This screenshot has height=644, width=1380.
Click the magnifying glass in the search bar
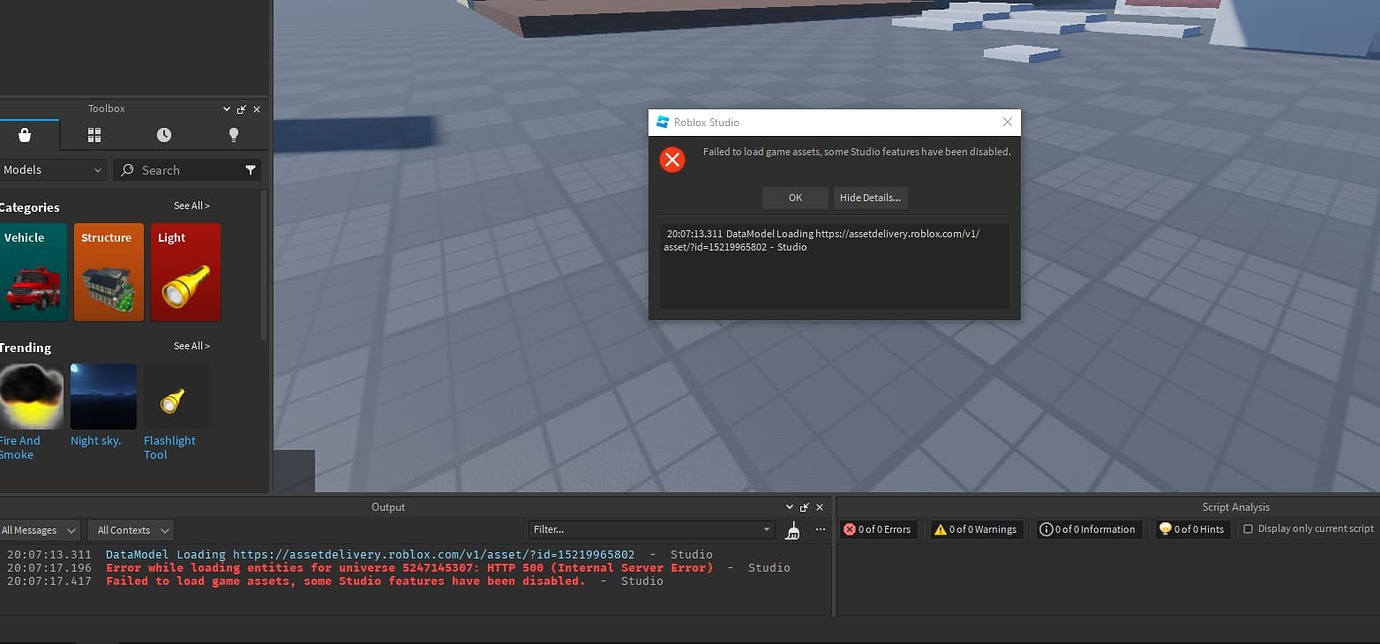point(127,170)
